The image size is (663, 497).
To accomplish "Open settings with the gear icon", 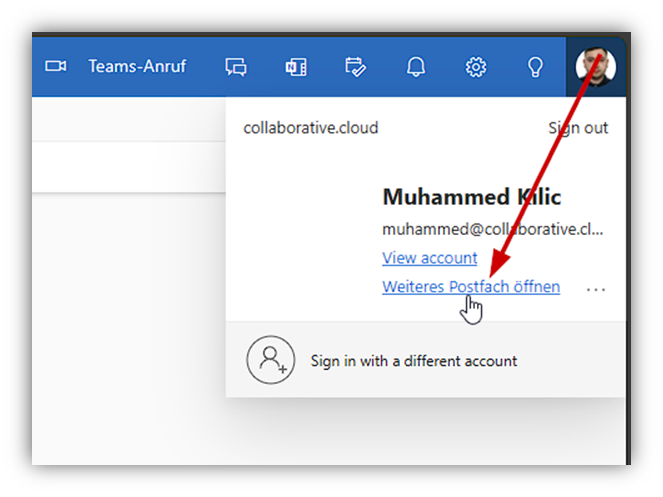I will (x=476, y=67).
